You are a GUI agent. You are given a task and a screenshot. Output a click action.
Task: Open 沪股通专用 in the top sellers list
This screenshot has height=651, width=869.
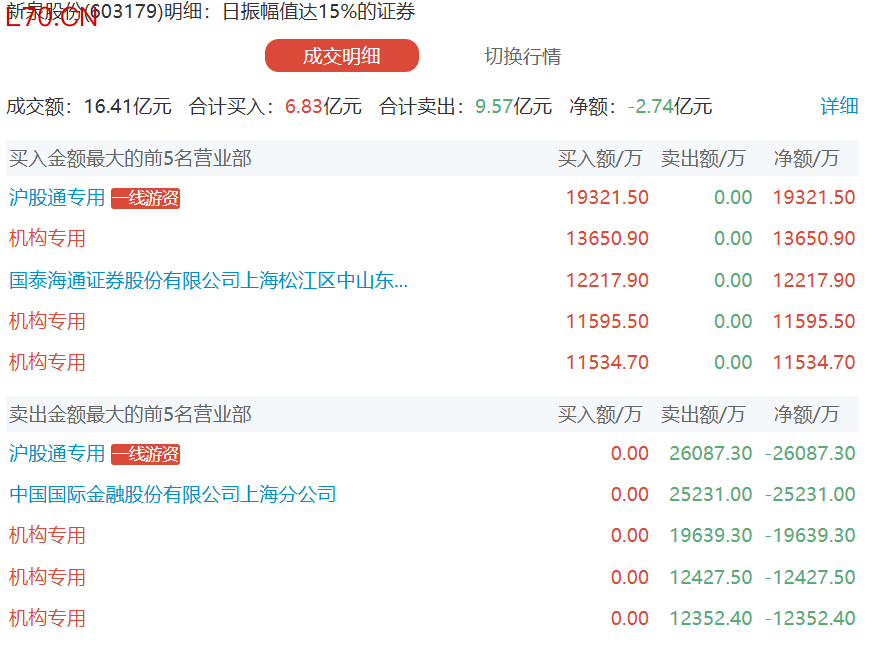tap(57, 454)
